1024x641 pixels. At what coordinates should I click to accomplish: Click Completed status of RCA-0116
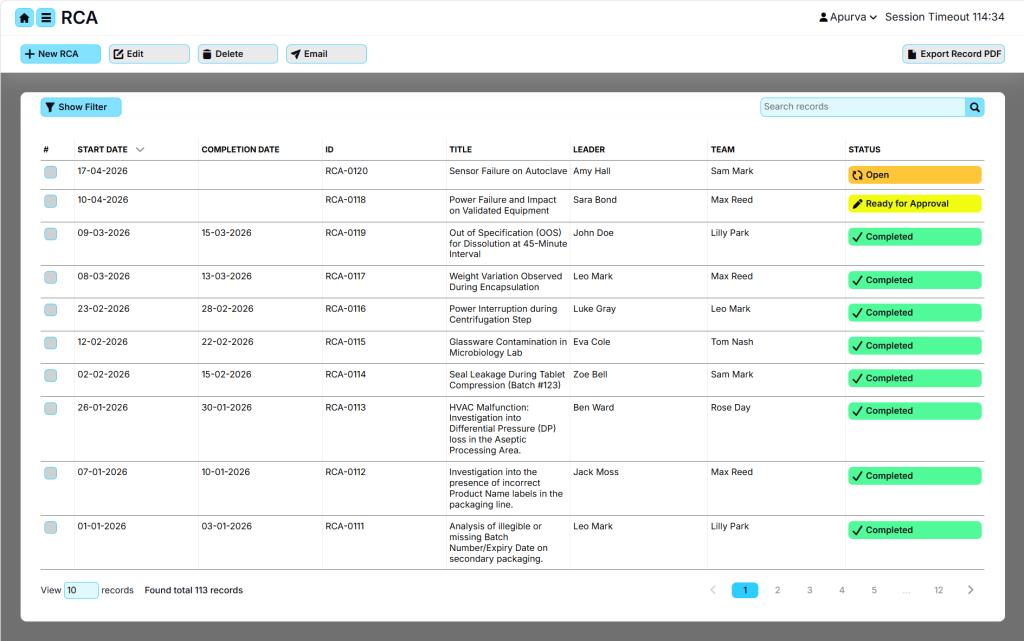[x=914, y=313]
